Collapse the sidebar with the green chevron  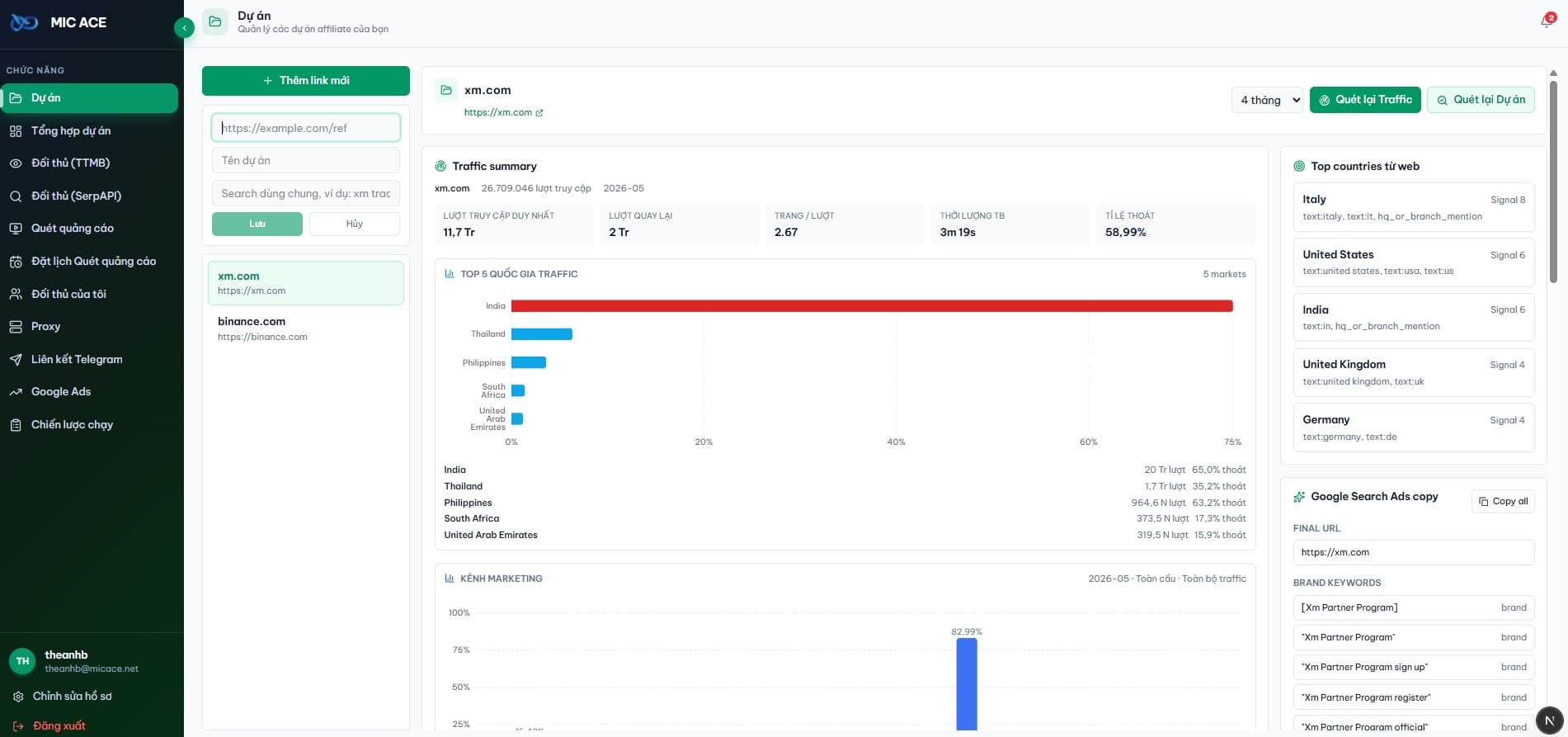[184, 28]
